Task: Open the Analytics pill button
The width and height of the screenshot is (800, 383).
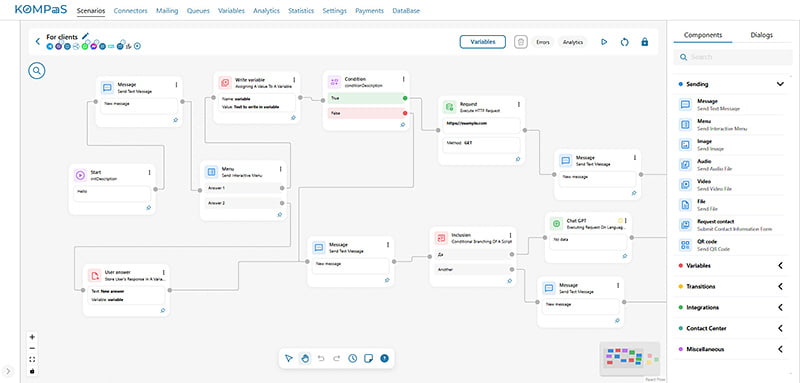Action: click(x=573, y=42)
